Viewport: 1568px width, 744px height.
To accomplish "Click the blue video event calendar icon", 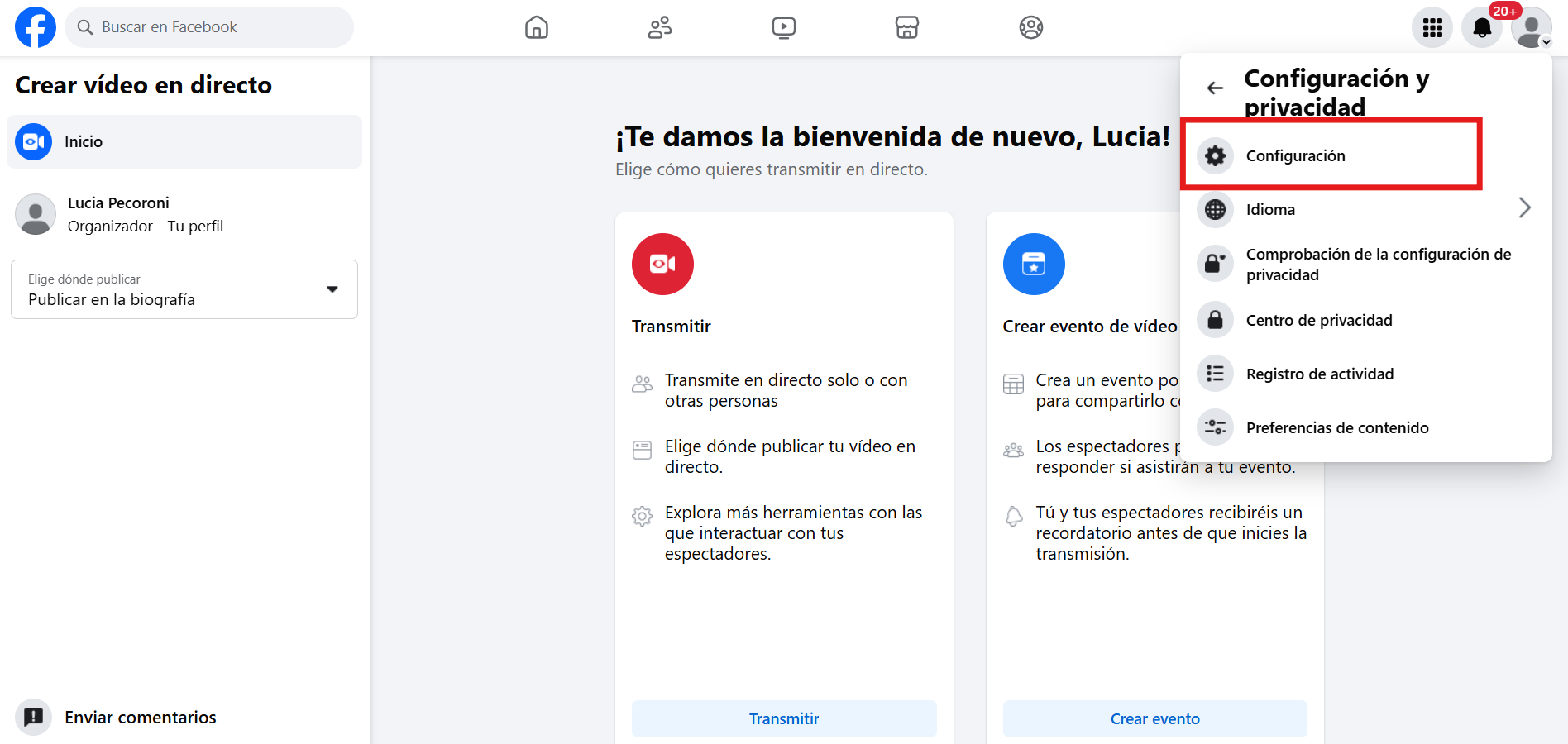I will 1034,264.
